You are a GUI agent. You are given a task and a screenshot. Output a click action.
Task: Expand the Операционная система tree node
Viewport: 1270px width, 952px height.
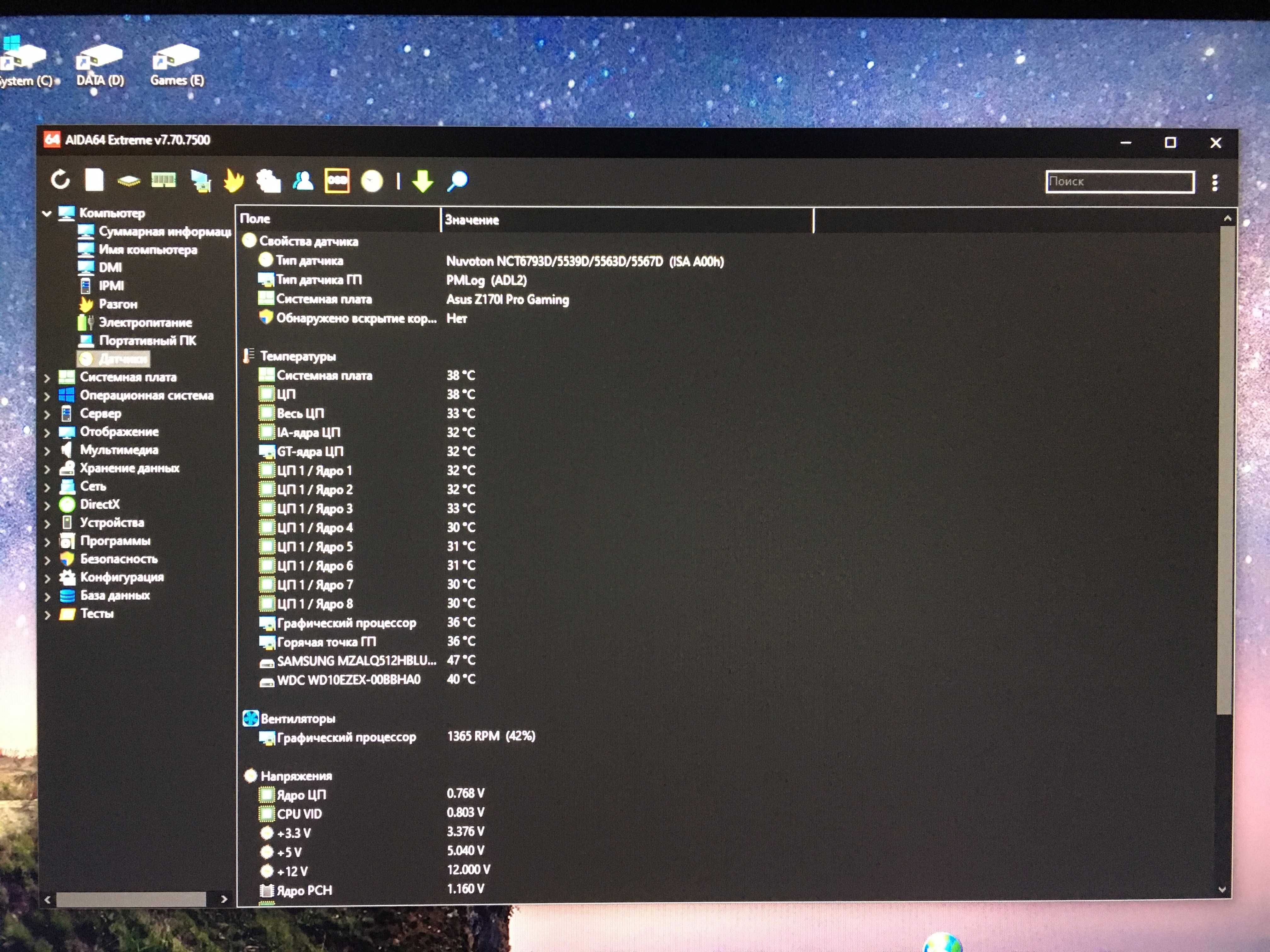point(47,396)
